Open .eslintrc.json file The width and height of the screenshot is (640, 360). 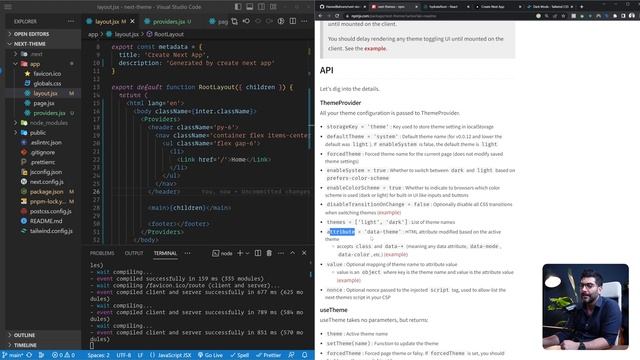46,142
